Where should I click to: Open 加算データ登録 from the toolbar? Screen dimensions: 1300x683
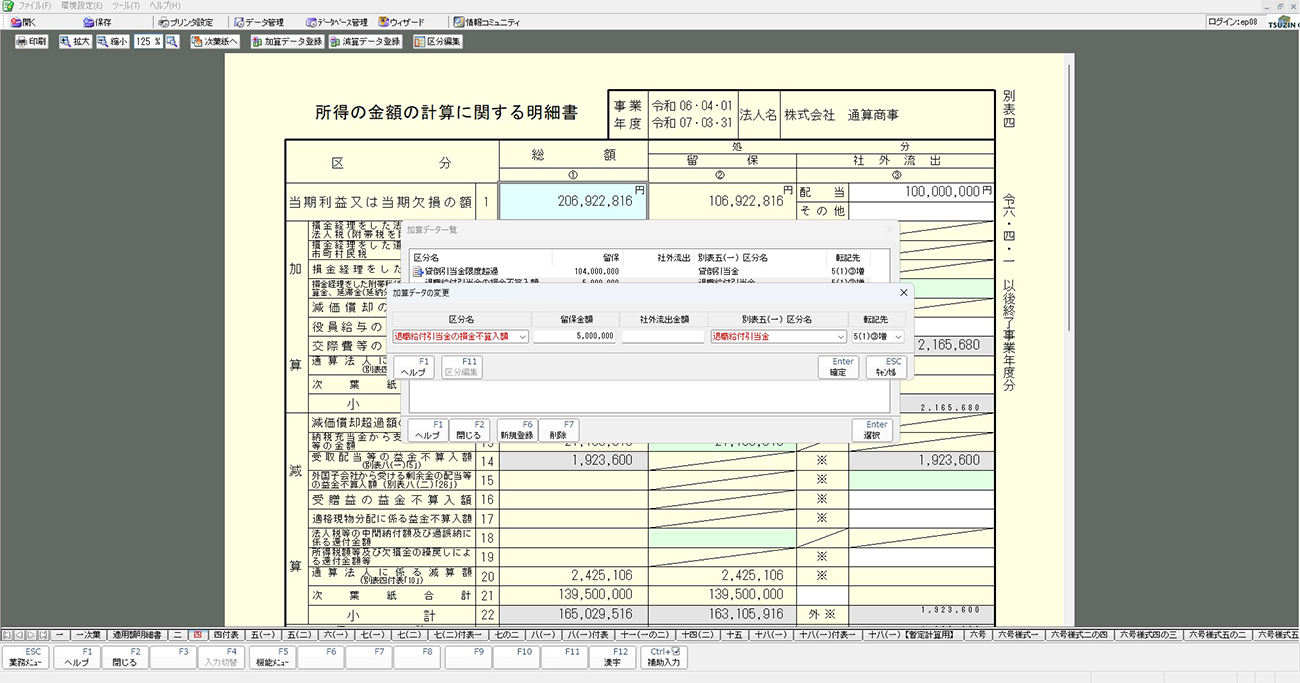click(x=287, y=42)
